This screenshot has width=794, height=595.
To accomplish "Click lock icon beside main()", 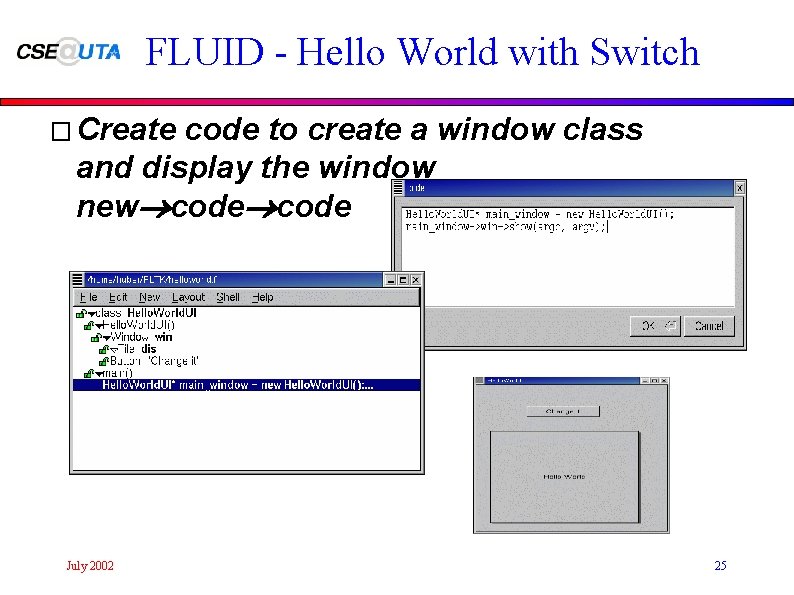I will click(x=89, y=374).
